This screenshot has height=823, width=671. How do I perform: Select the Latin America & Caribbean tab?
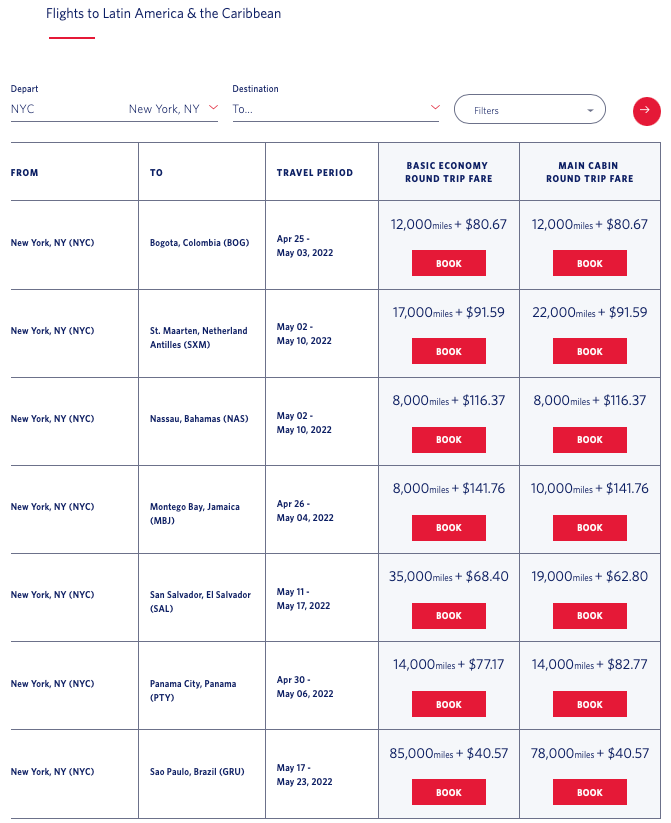pyautogui.click(x=163, y=15)
